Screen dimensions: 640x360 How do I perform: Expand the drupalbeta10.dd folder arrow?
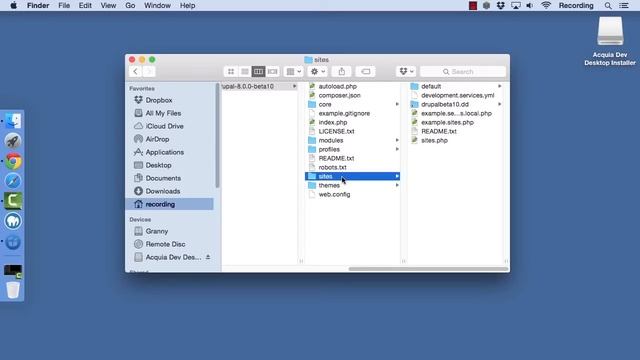(500, 104)
